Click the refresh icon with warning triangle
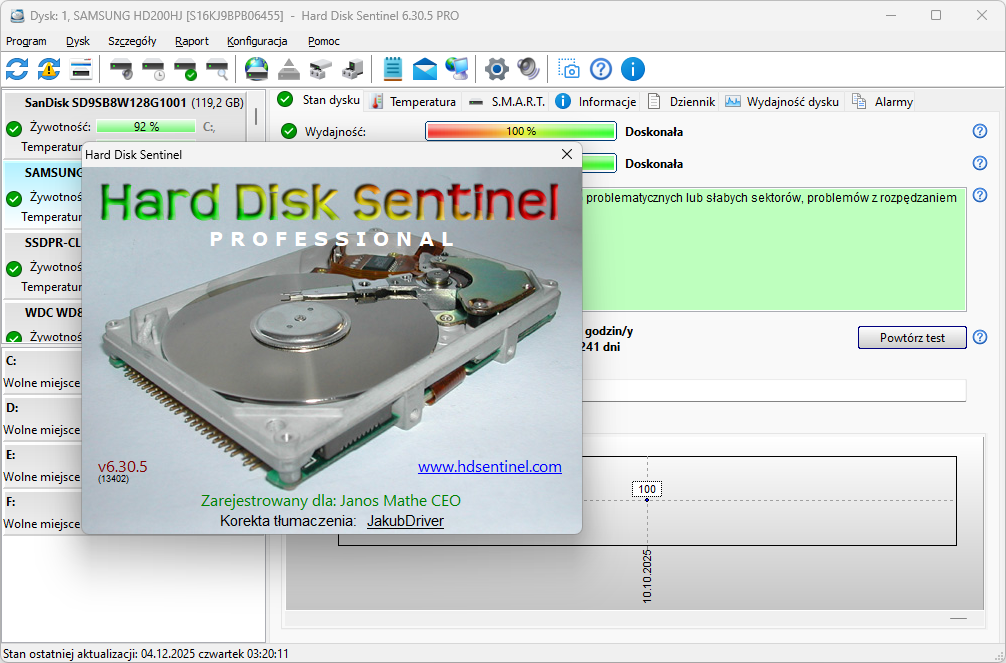1006x663 pixels. pos(49,69)
